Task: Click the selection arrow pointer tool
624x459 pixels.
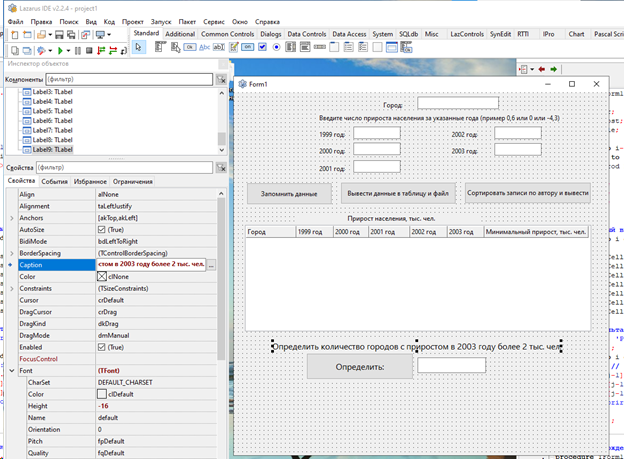Action: pos(139,47)
